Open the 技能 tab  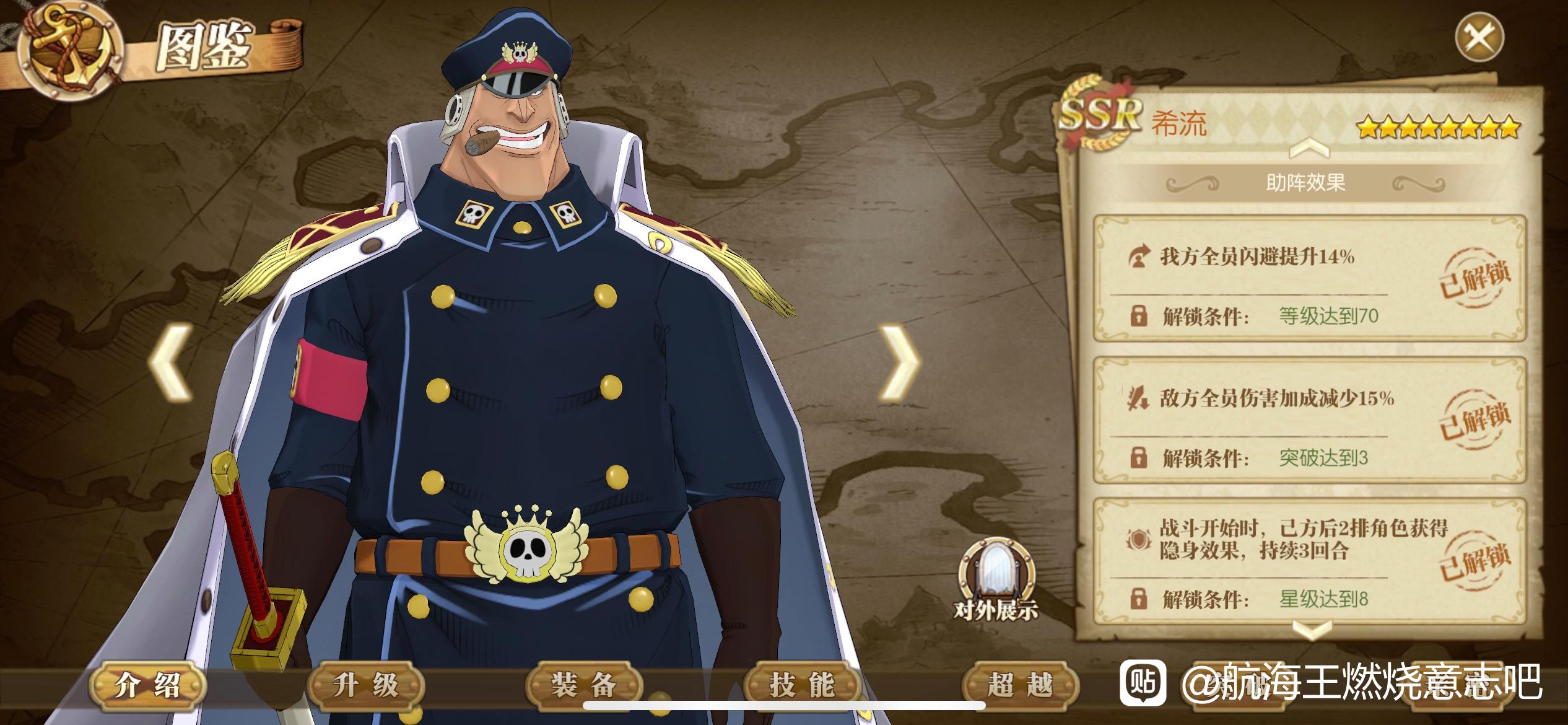802,685
